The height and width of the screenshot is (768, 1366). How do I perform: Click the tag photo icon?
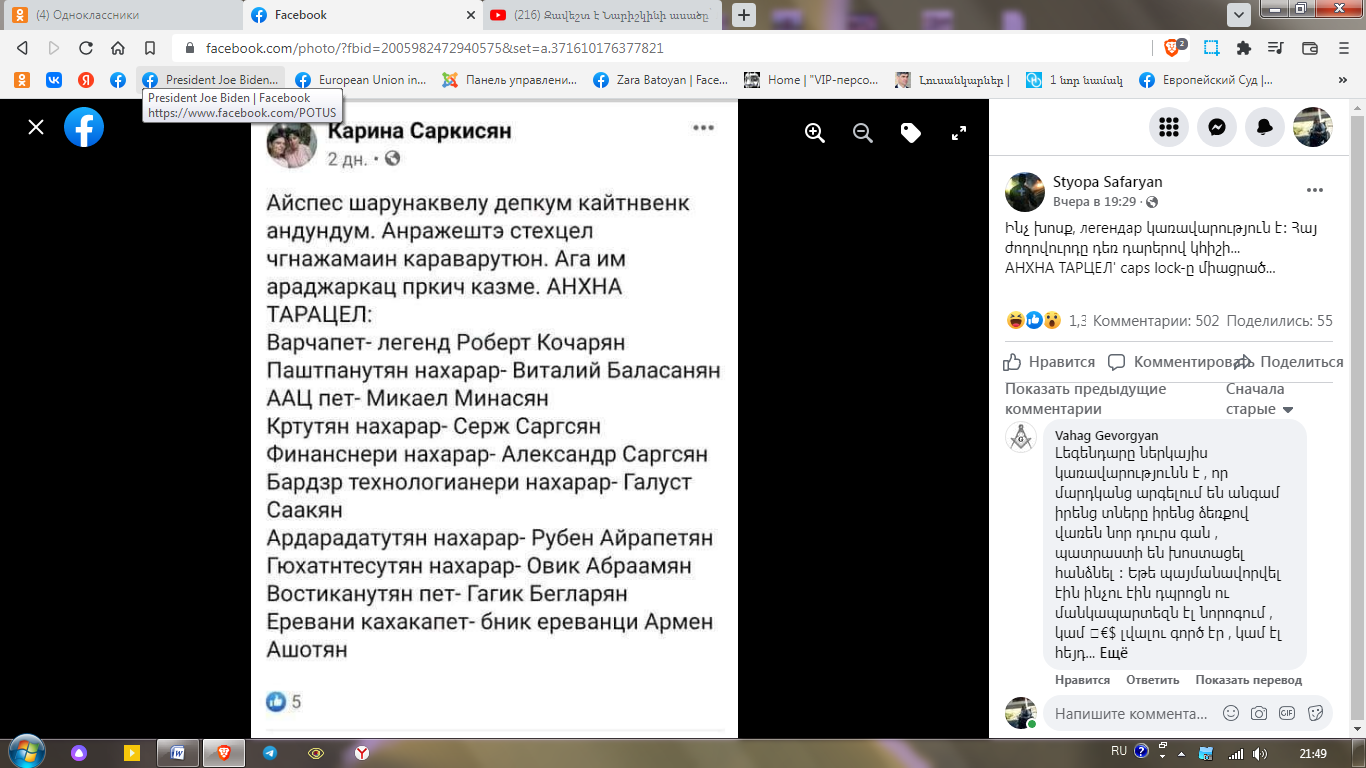(911, 133)
